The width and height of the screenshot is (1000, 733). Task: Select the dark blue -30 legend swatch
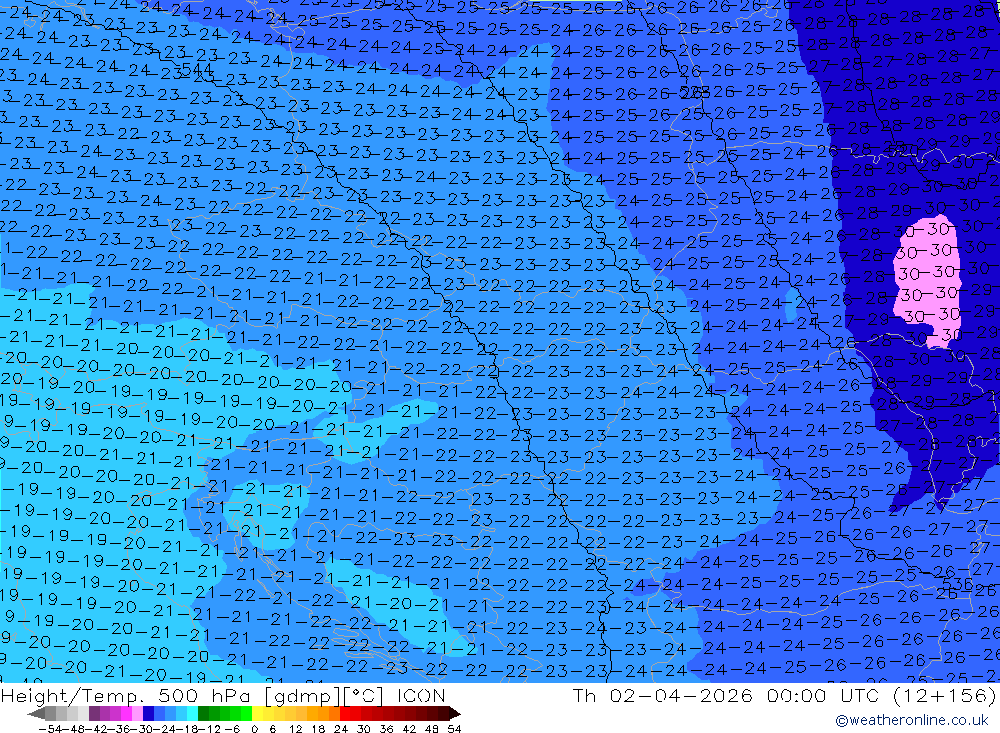tap(148, 713)
